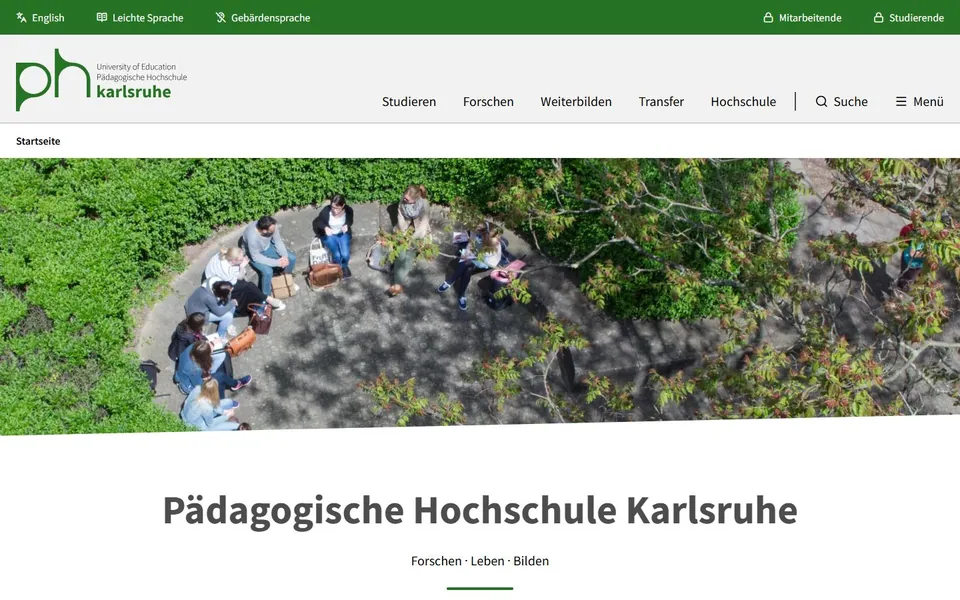Click the lock icon beside Mitarbeitende
This screenshot has height=600, width=960.
(768, 17)
